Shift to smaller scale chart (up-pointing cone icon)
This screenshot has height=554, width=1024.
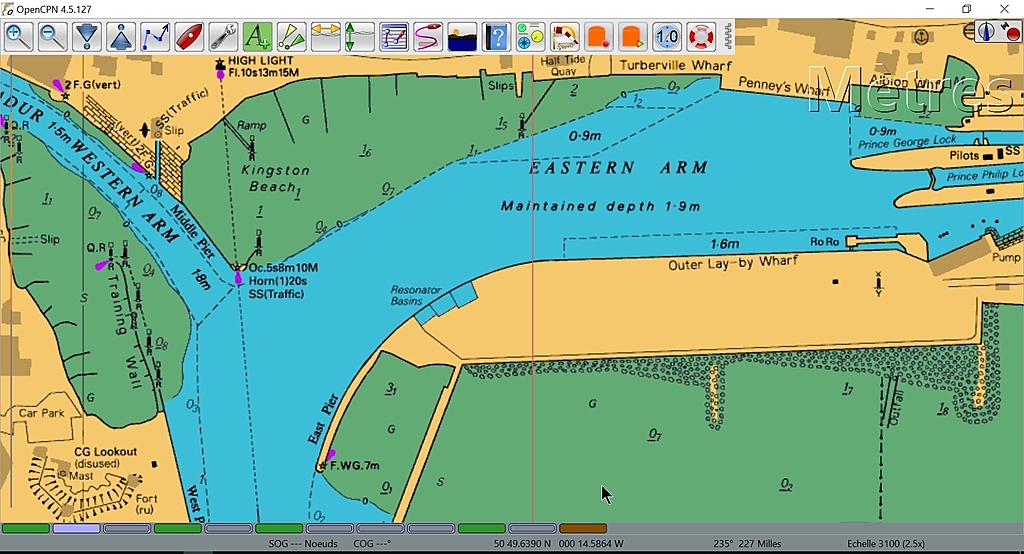pyautogui.click(x=121, y=37)
